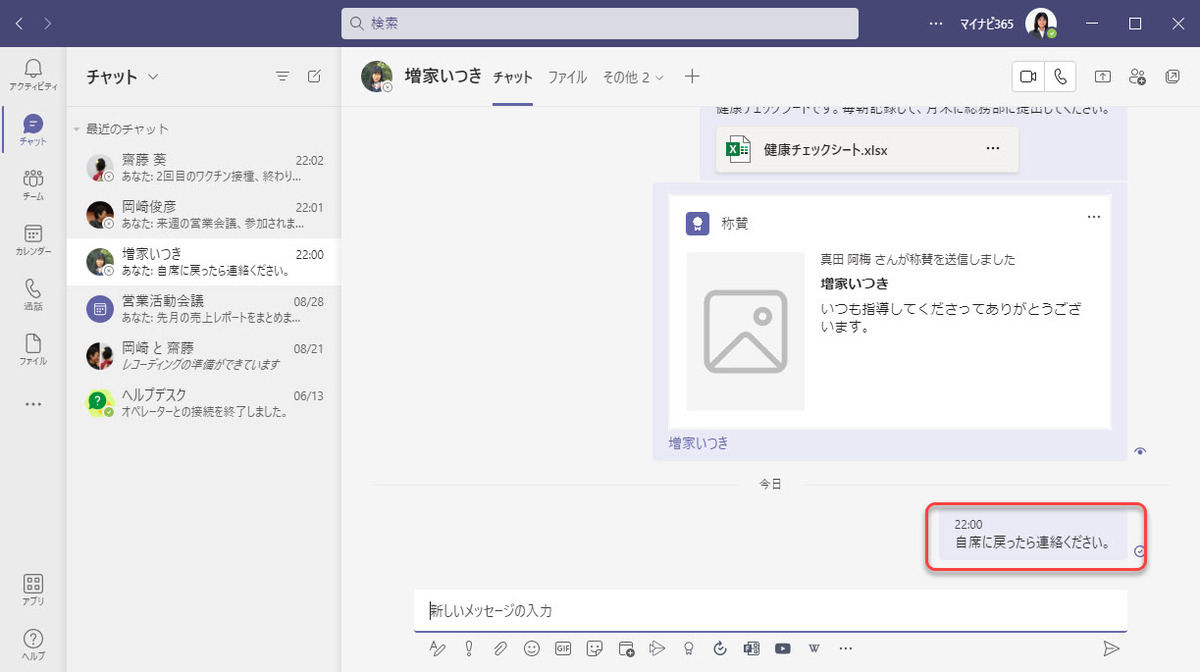
Task: Pop out the chat into new window
Action: pyautogui.click(x=1172, y=76)
